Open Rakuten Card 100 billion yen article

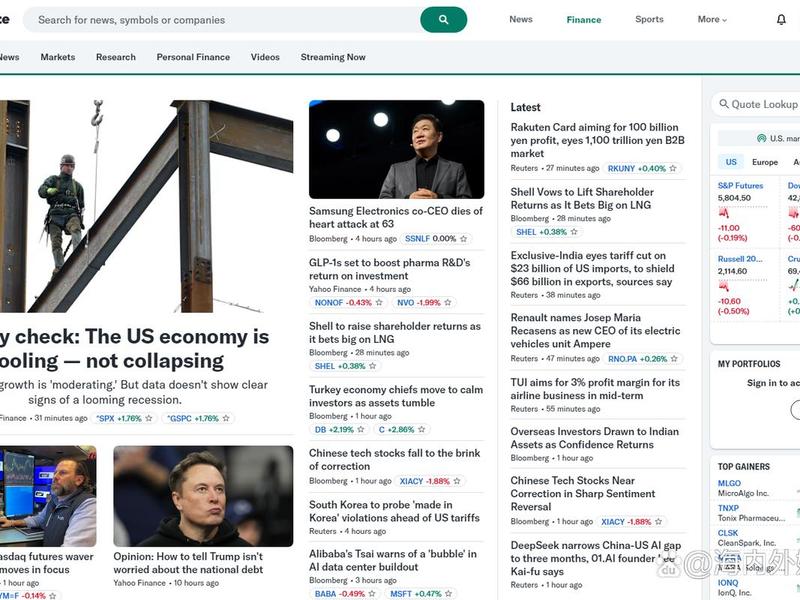[597, 140]
